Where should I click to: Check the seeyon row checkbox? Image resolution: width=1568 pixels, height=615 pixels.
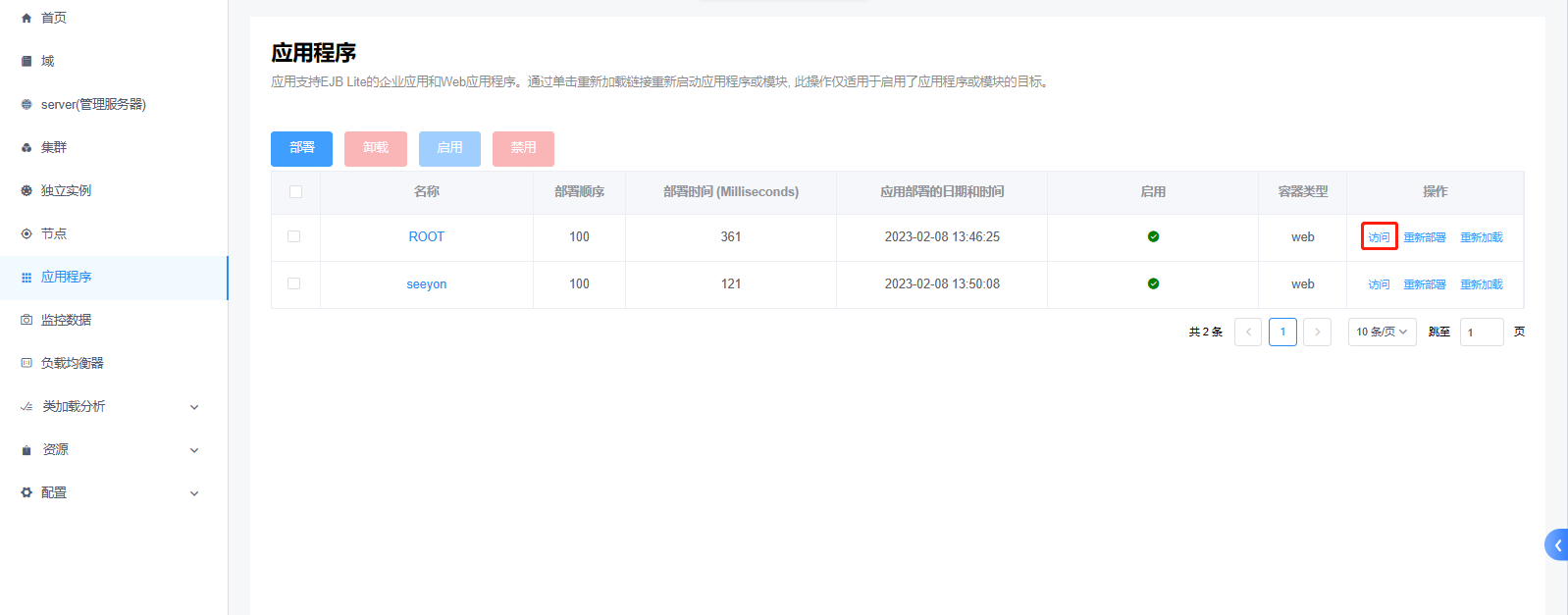tap(293, 283)
